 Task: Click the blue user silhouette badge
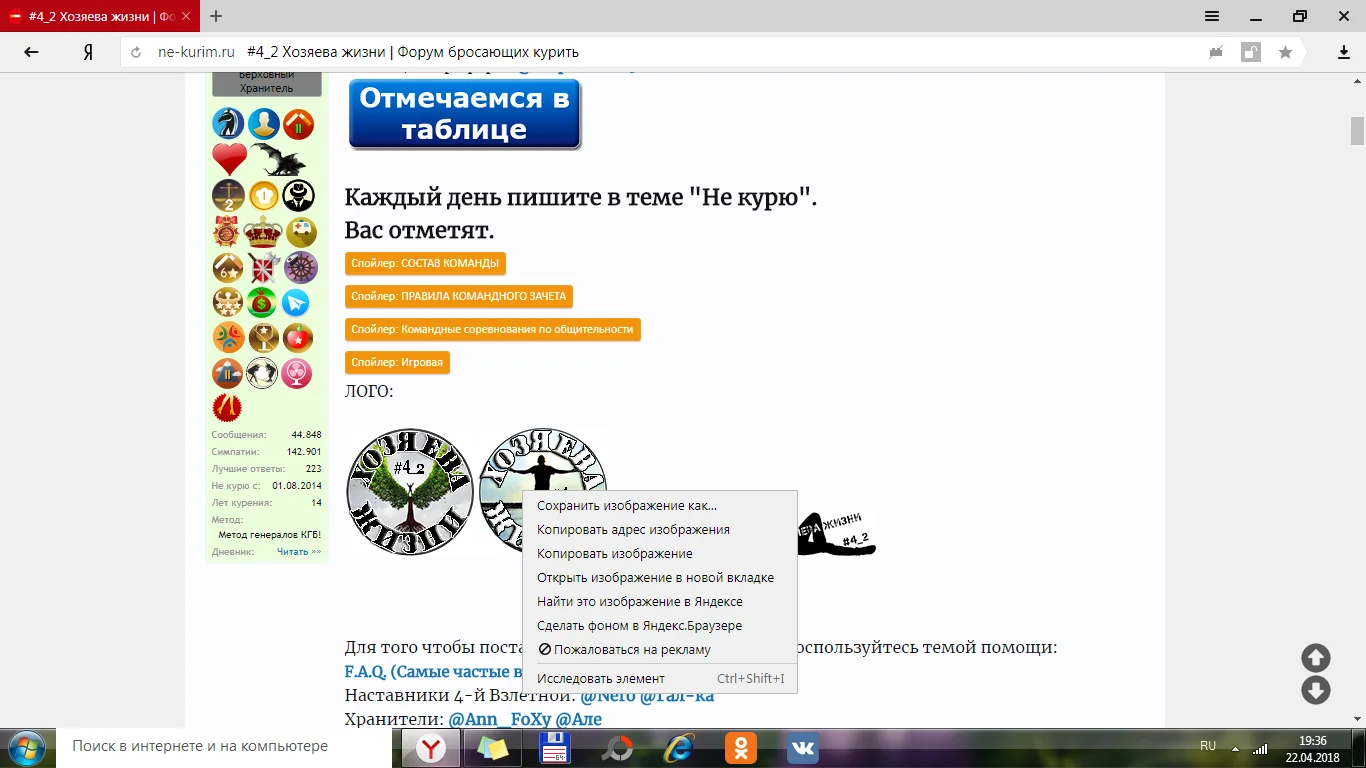coord(264,124)
